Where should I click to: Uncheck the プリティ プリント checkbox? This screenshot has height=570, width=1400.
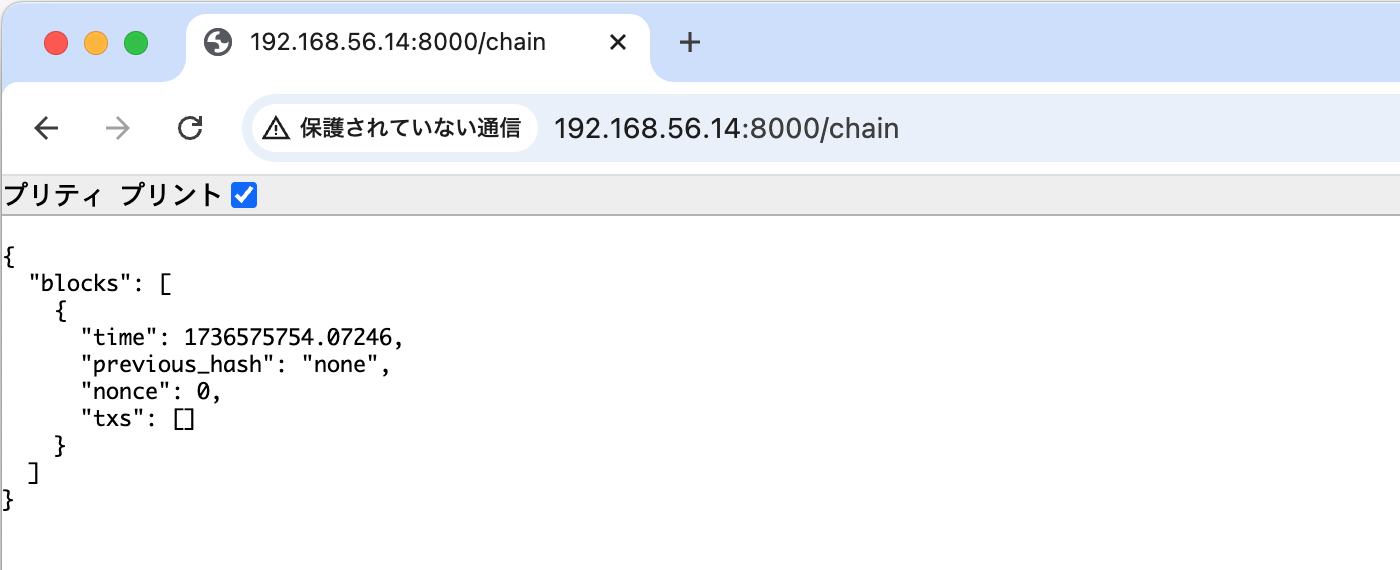pyautogui.click(x=244, y=195)
